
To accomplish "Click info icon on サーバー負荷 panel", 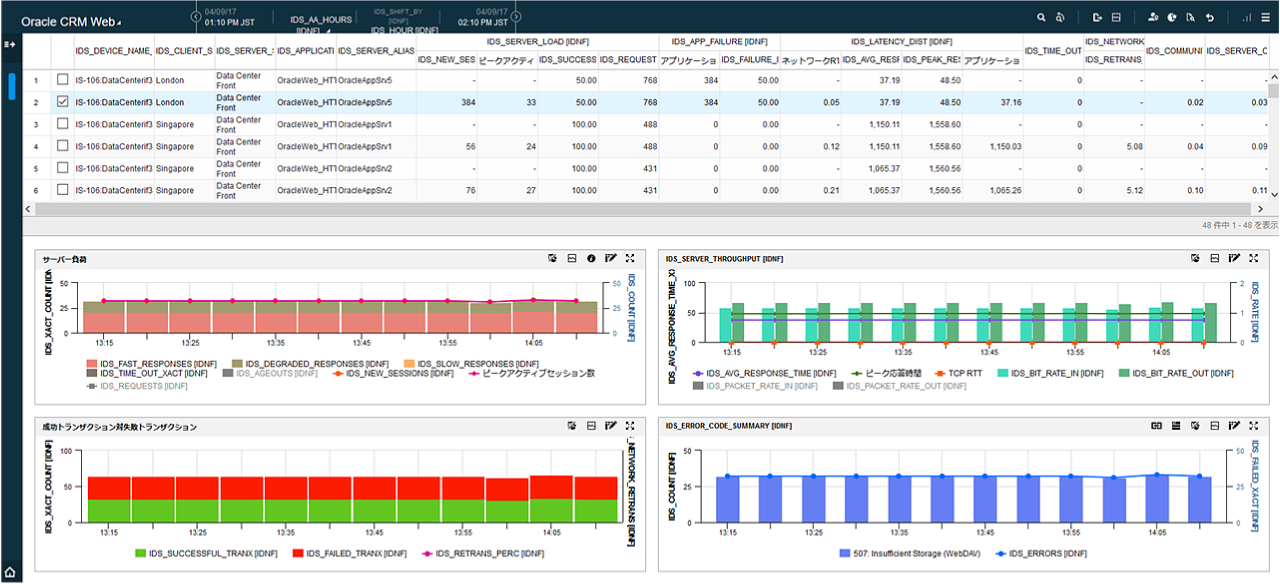I will (x=591, y=259).
